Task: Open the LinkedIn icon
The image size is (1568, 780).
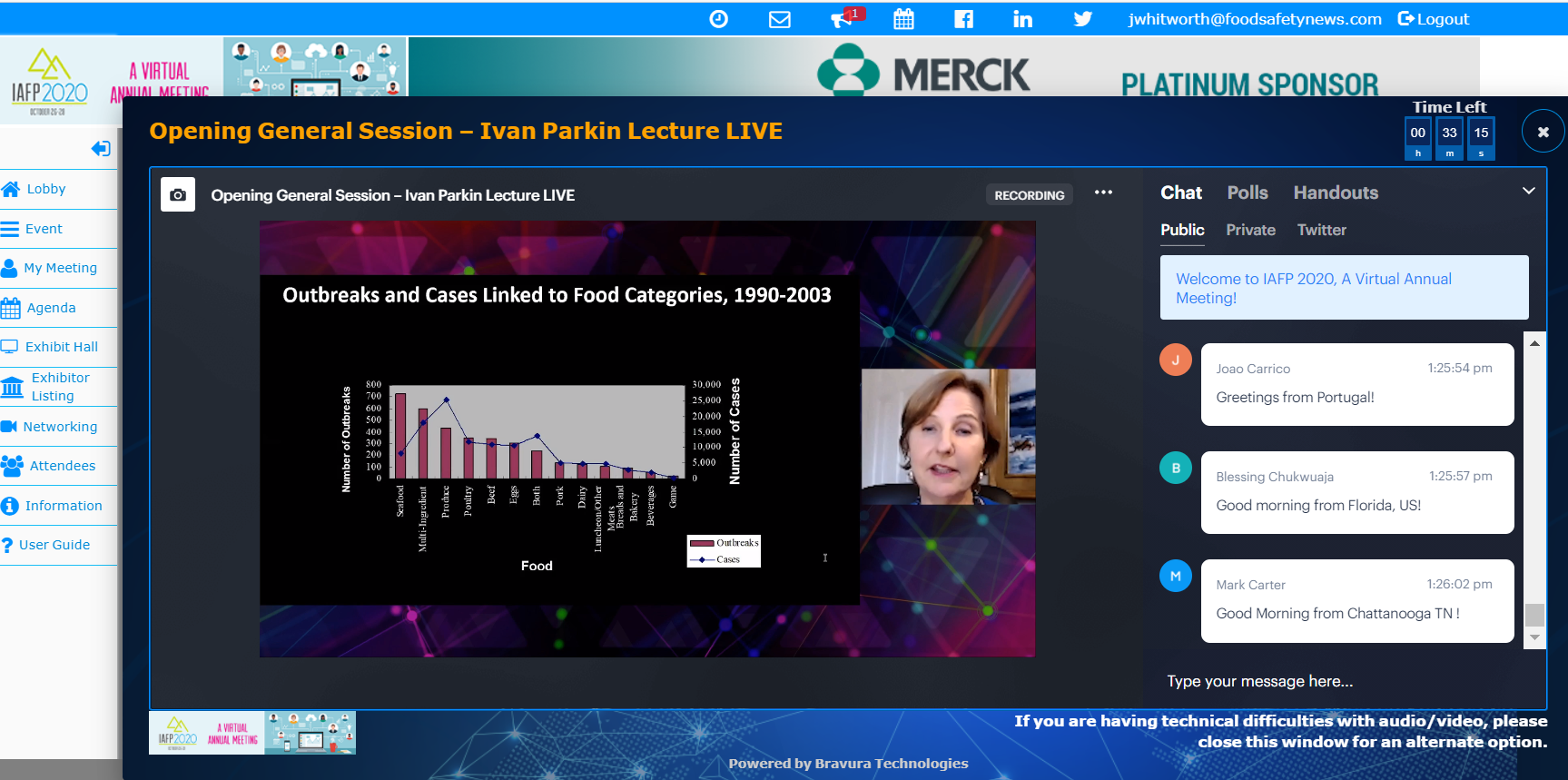Action: point(1022,19)
